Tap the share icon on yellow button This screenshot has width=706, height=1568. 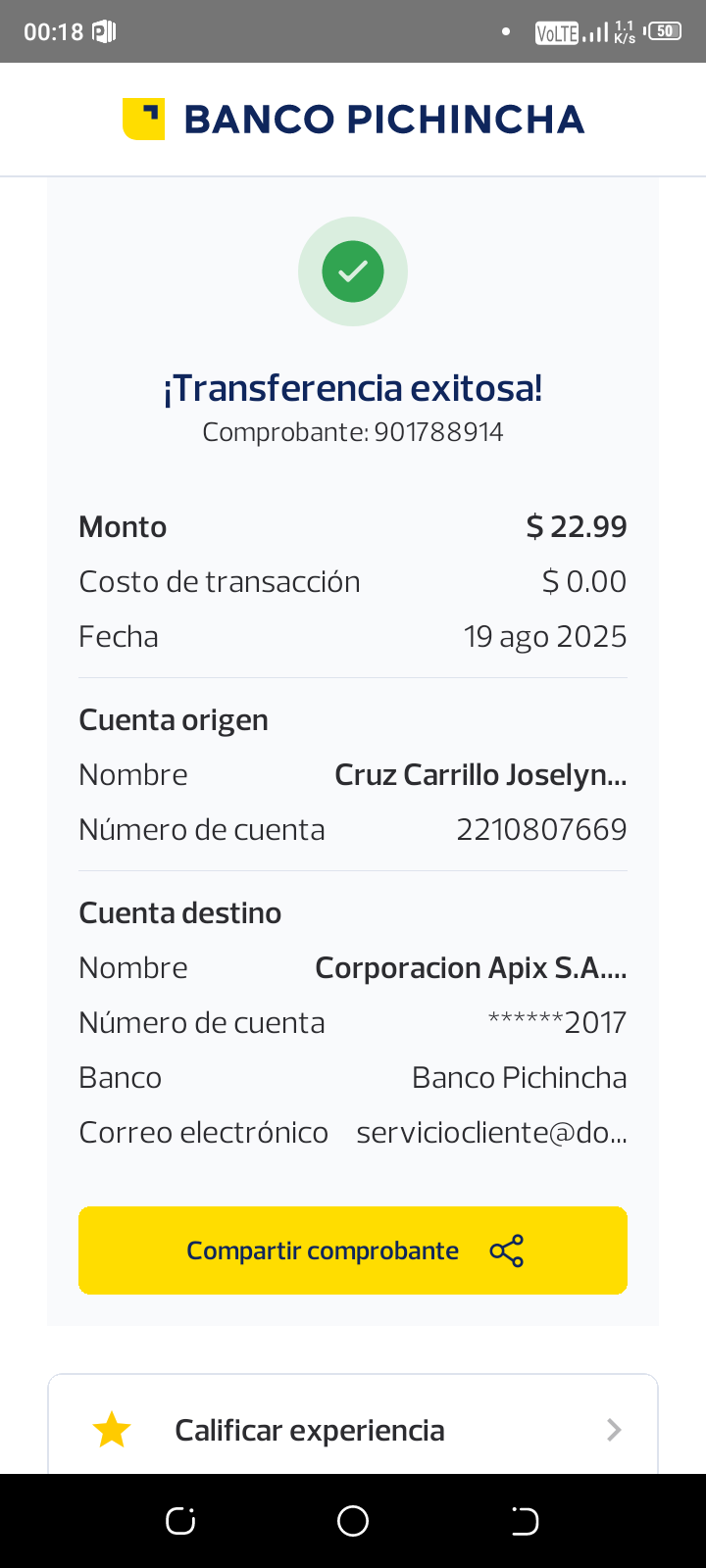coord(506,1251)
